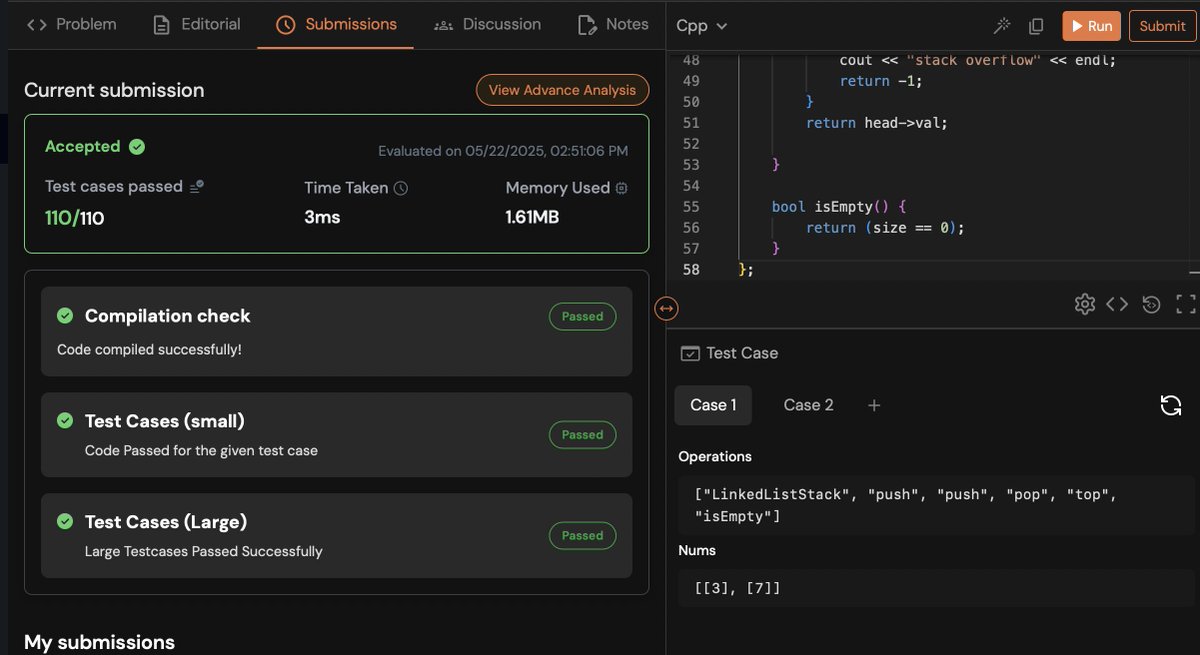Click the 'Operations' label
The width and height of the screenshot is (1200, 655).
pos(715,456)
